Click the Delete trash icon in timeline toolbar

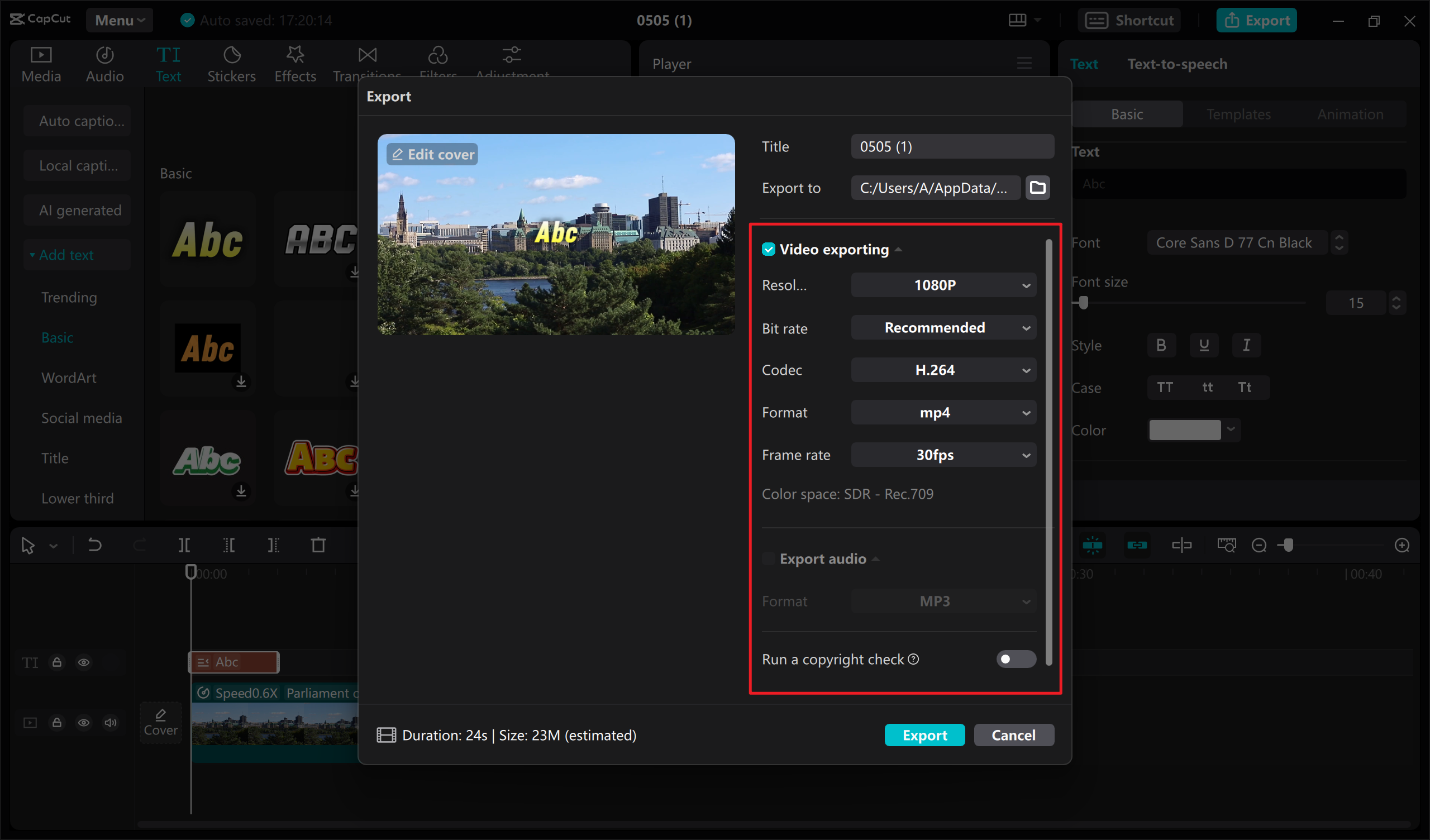pyautogui.click(x=318, y=546)
